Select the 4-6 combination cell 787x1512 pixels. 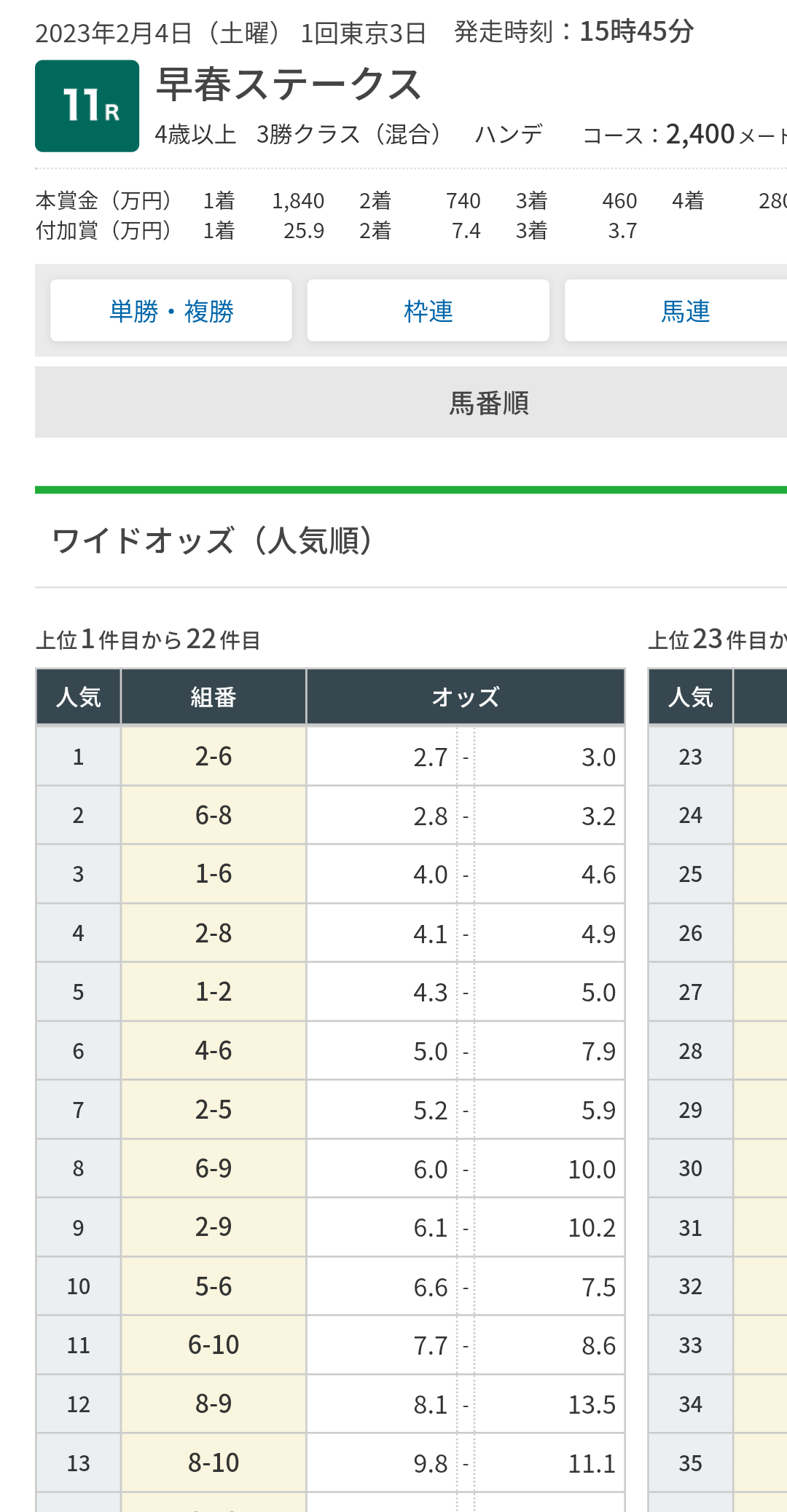tap(214, 1051)
